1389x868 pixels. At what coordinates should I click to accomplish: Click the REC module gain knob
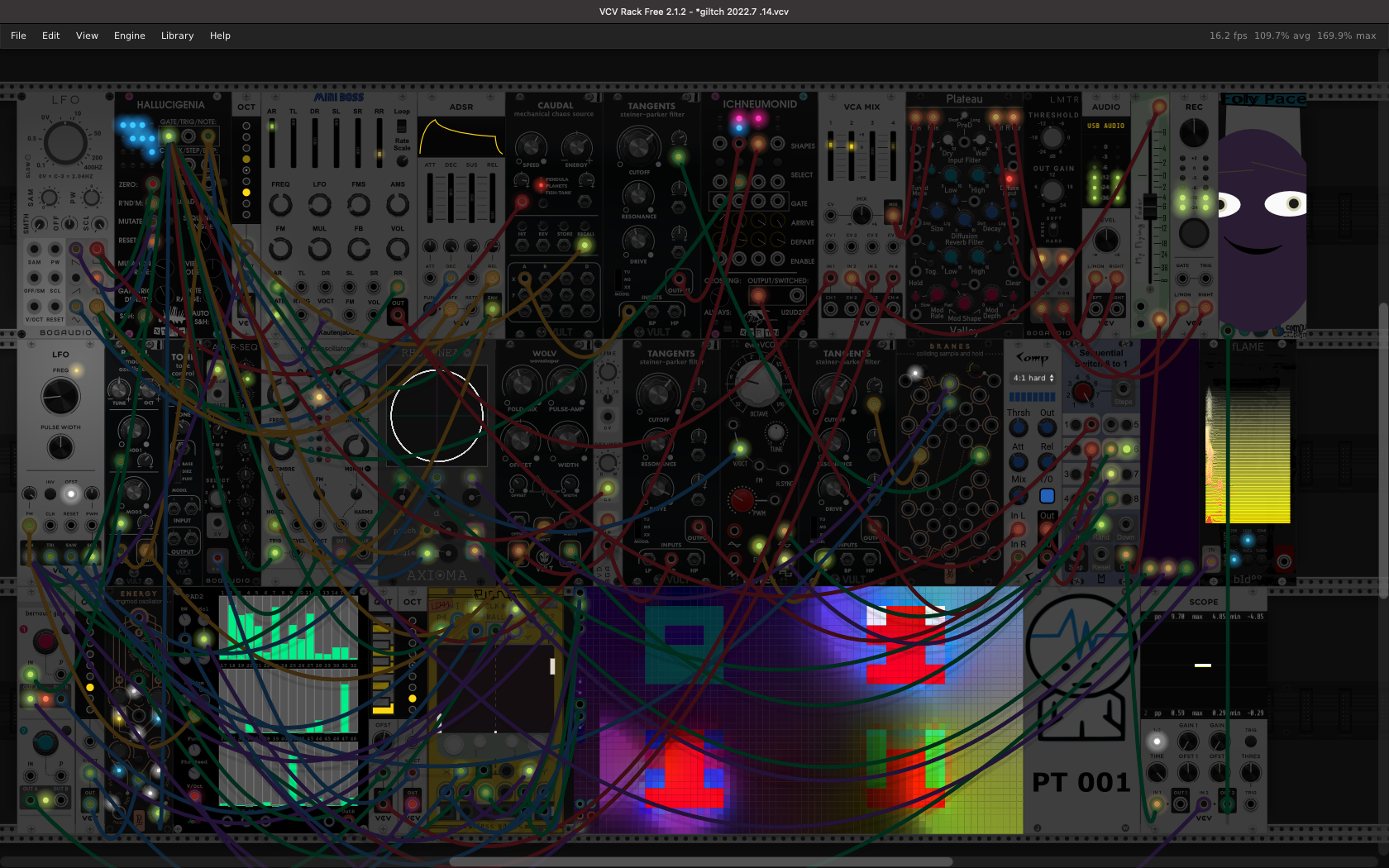pyautogui.click(x=1193, y=132)
